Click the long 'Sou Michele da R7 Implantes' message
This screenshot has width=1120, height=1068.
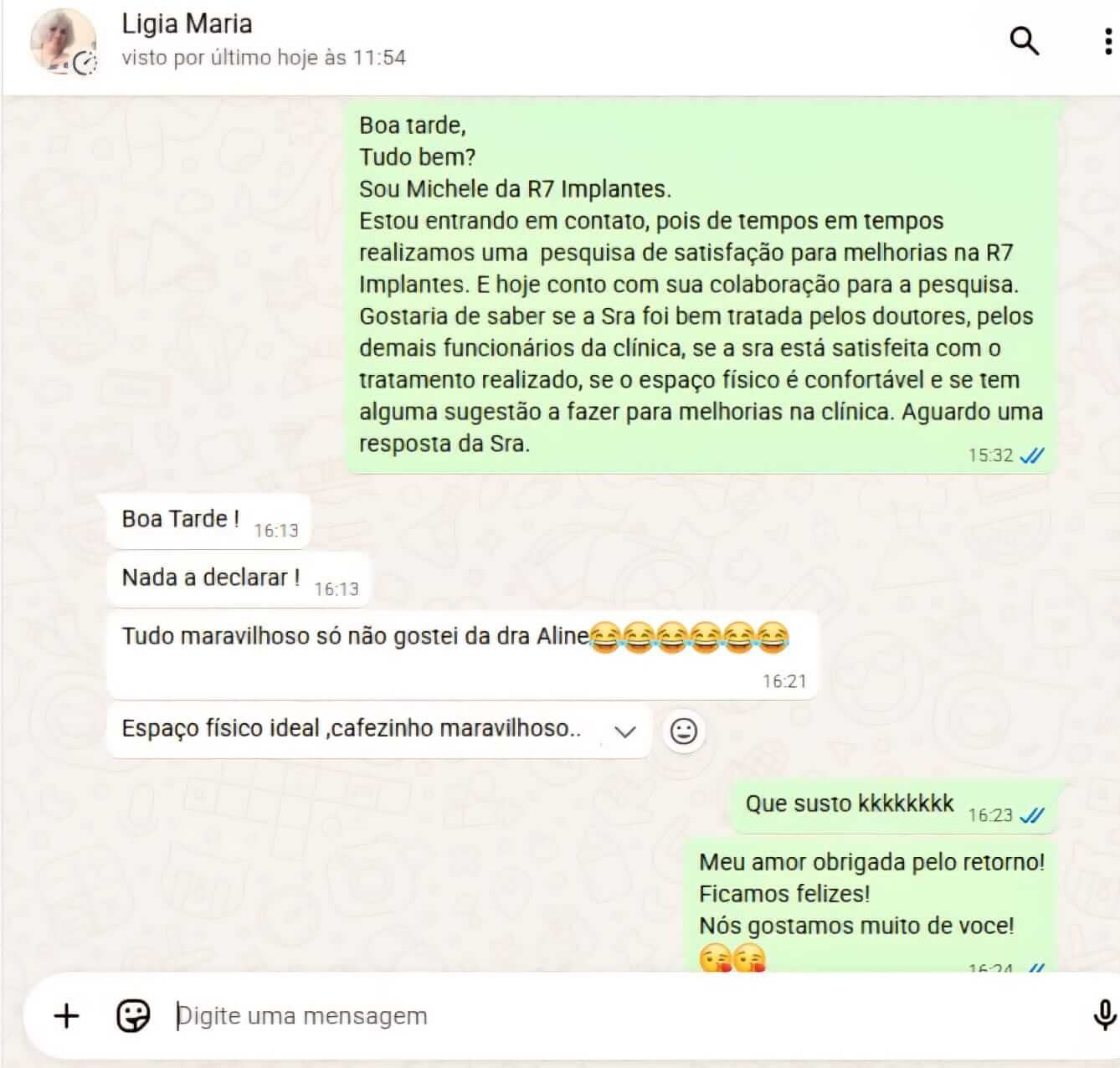701,285
